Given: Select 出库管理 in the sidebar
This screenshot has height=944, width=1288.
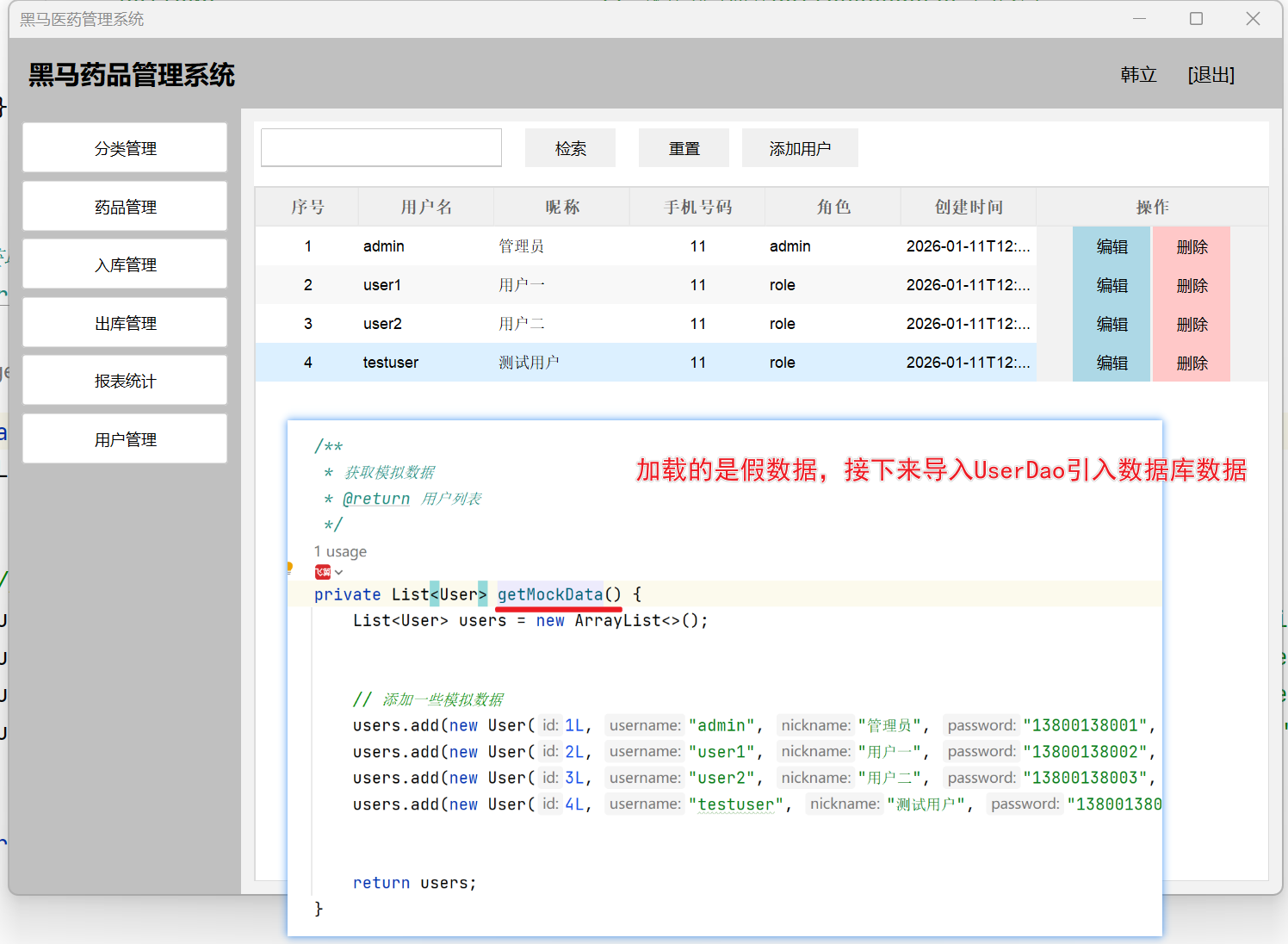Looking at the screenshot, I should pyautogui.click(x=125, y=323).
